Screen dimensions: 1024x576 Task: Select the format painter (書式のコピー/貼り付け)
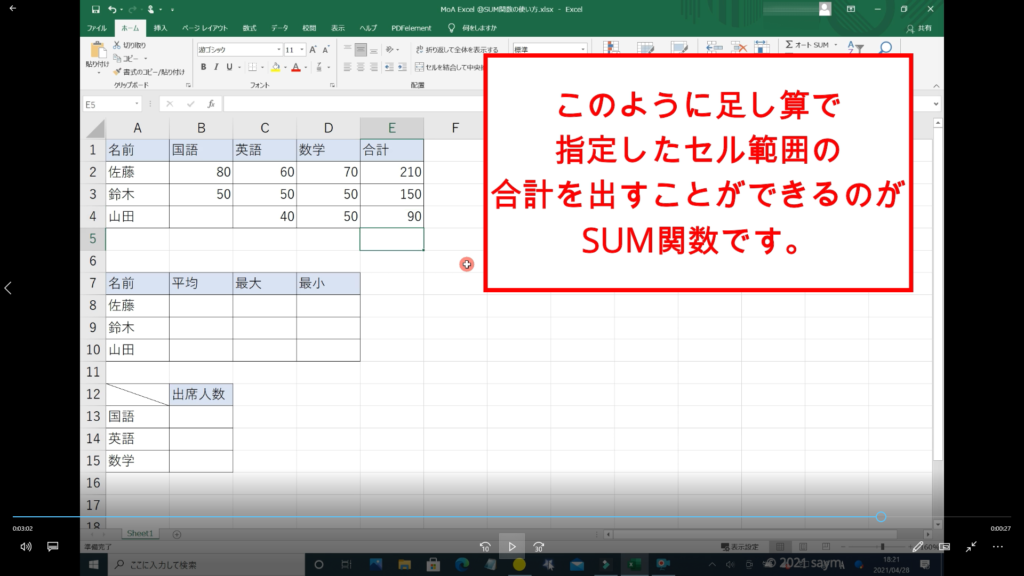[148, 72]
